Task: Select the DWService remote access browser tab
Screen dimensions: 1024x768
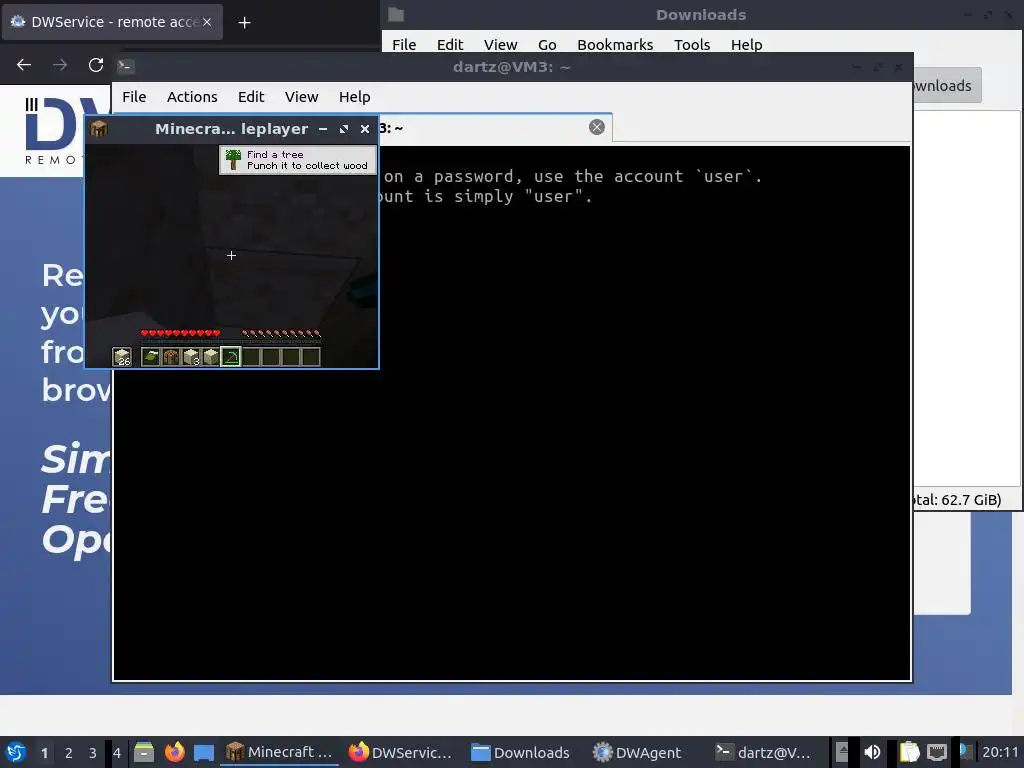Action: pos(112,22)
